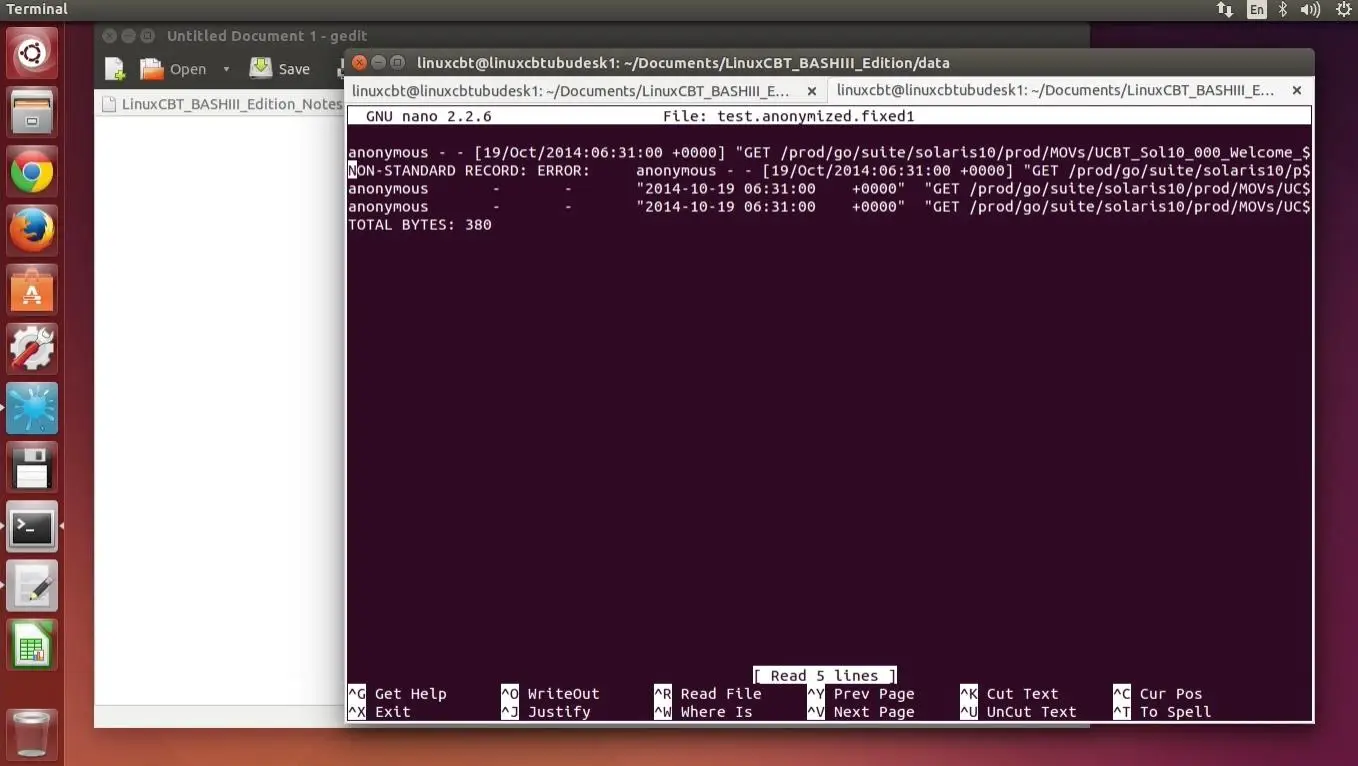Click the '^C Cur Pos' nano shortcut
This screenshot has width=1358, height=766.
click(x=1158, y=694)
